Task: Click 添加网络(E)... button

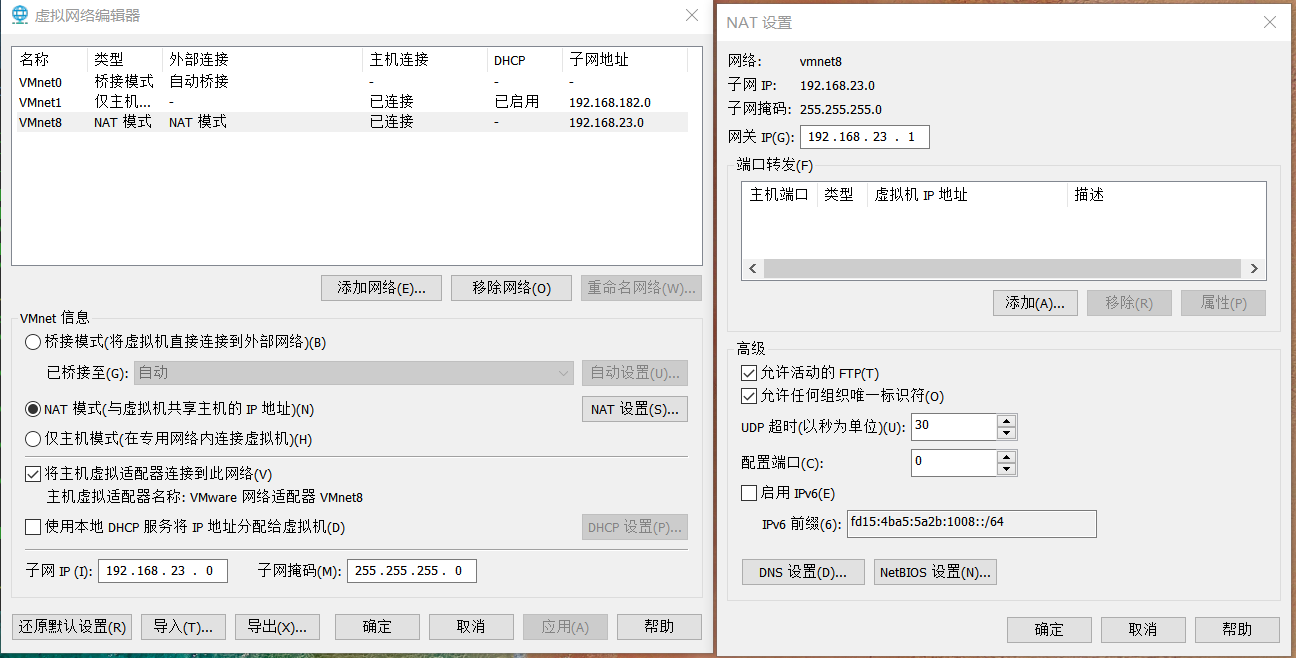Action: [381, 288]
